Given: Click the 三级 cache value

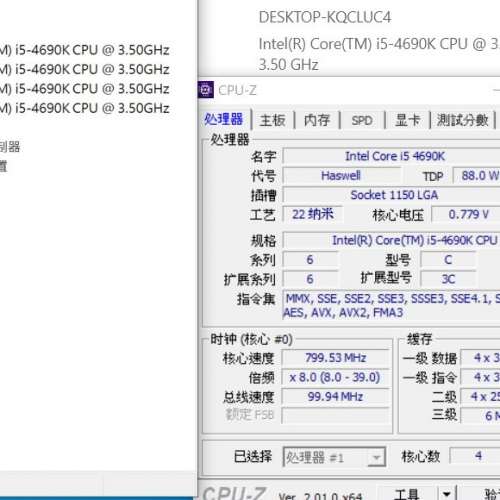Looking at the screenshot, I should (x=480, y=415).
